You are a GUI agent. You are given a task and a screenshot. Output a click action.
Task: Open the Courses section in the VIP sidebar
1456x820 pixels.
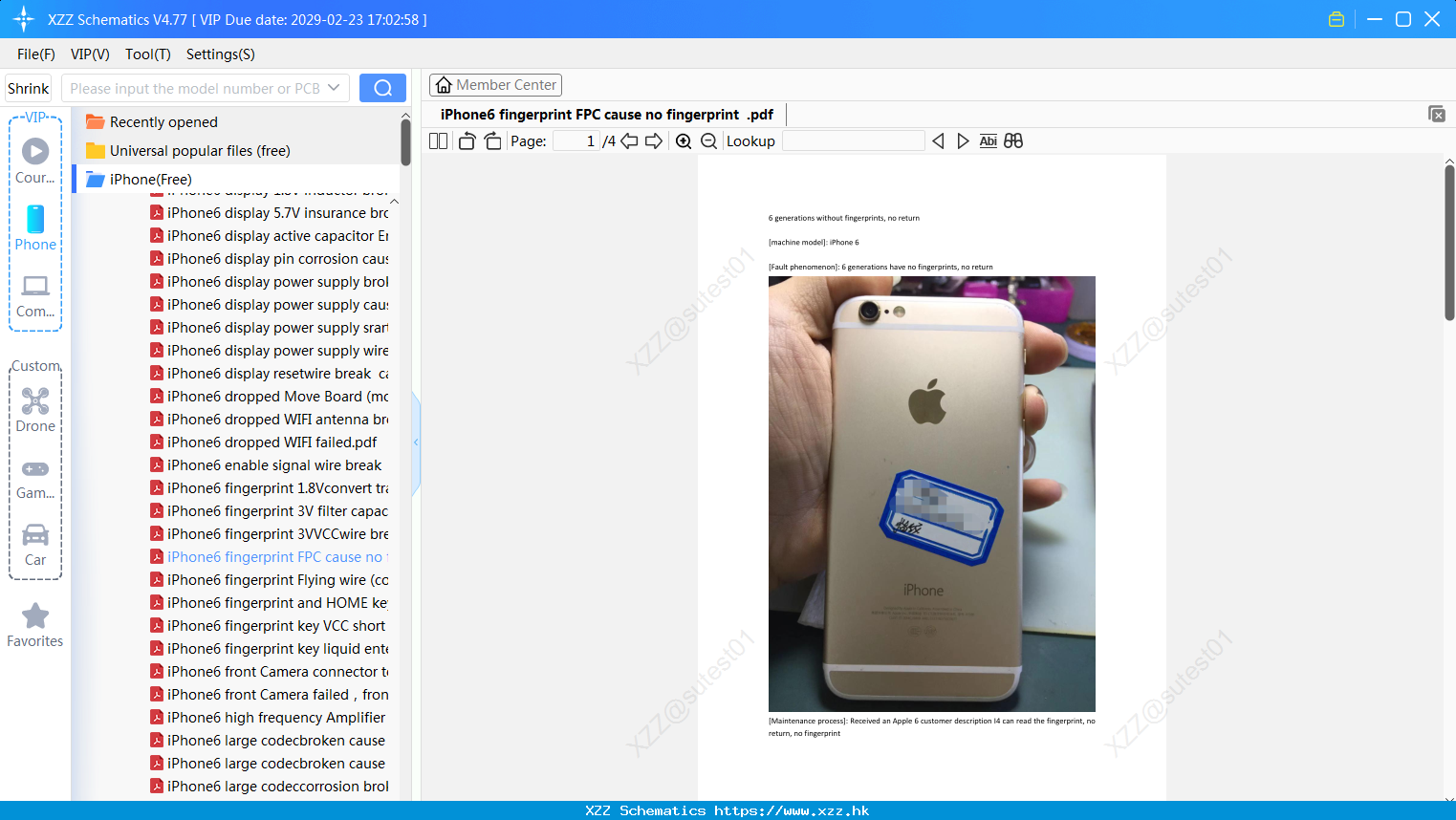[35, 161]
